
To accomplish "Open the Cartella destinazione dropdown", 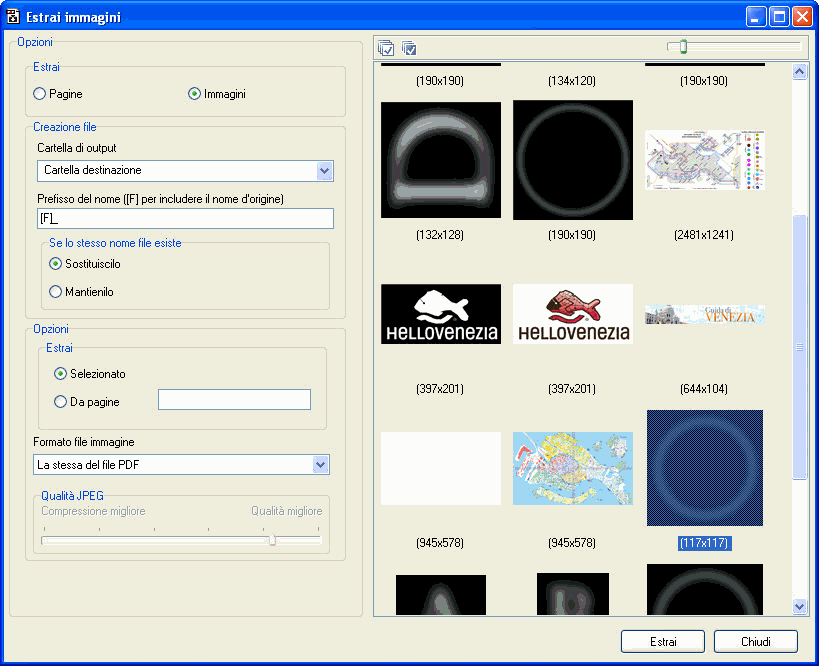I will pos(324,171).
